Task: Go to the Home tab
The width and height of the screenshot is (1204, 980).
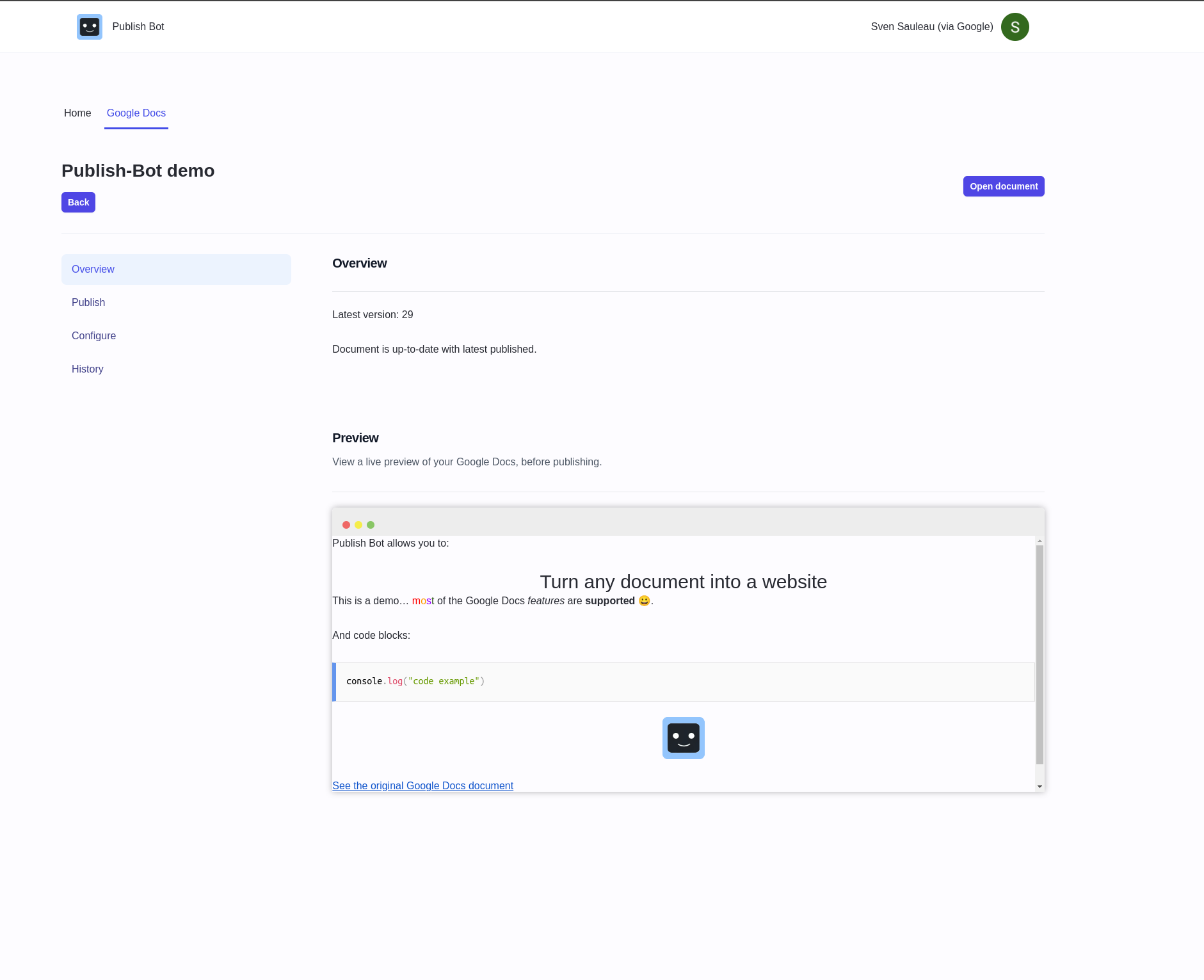Action: pyautogui.click(x=77, y=113)
